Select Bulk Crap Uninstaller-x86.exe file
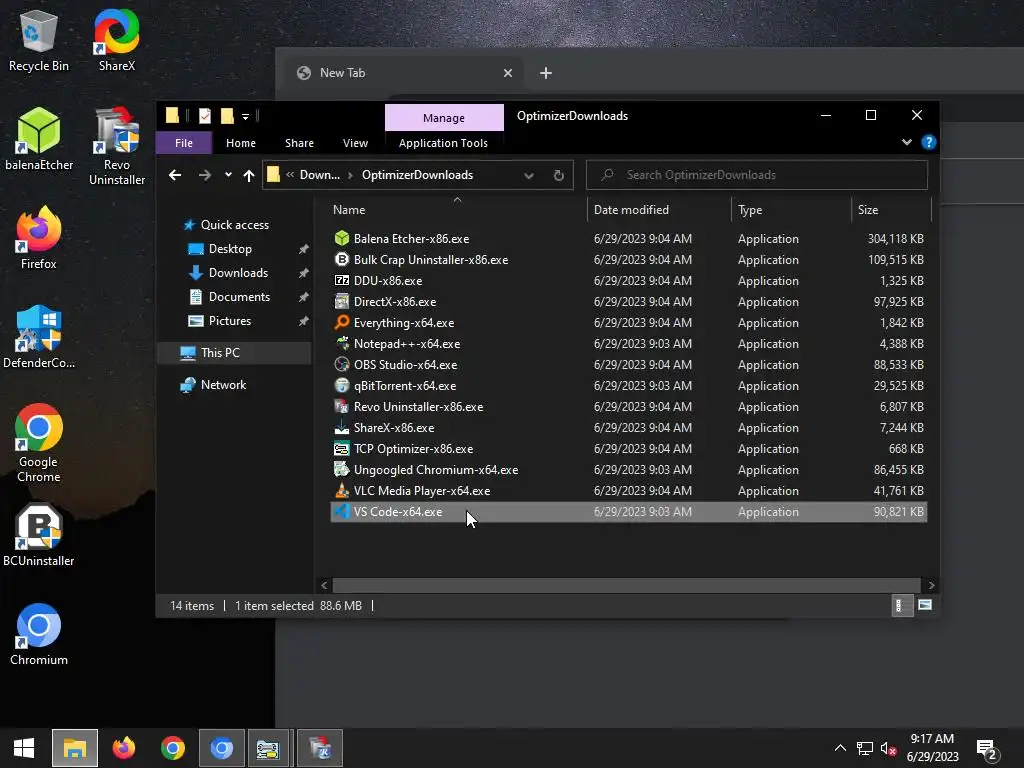This screenshot has height=768, width=1024. 628,260
